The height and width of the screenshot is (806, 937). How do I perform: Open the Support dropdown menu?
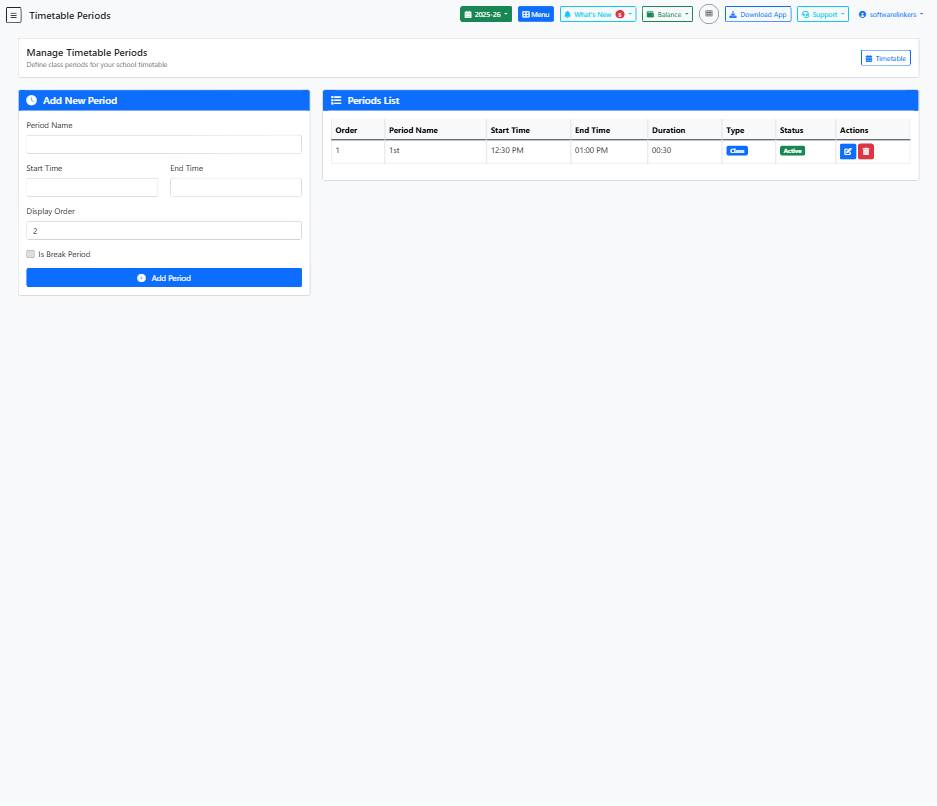[x=823, y=15]
